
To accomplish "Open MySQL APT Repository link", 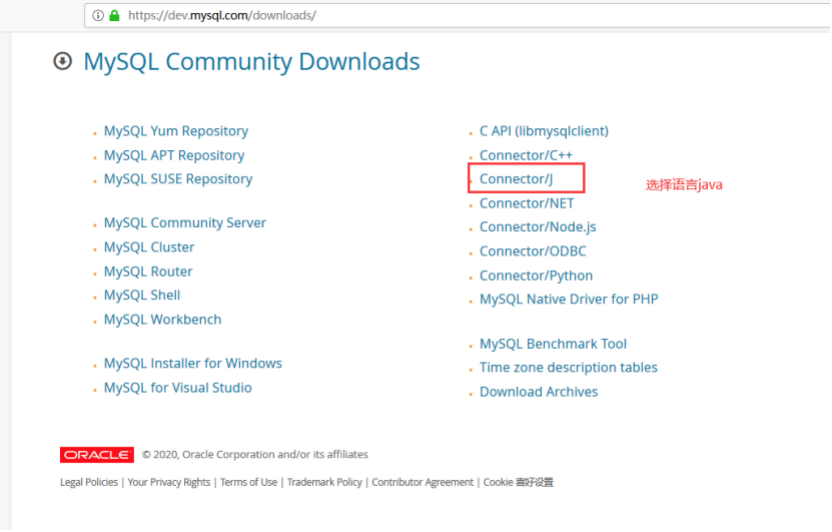I will (174, 155).
